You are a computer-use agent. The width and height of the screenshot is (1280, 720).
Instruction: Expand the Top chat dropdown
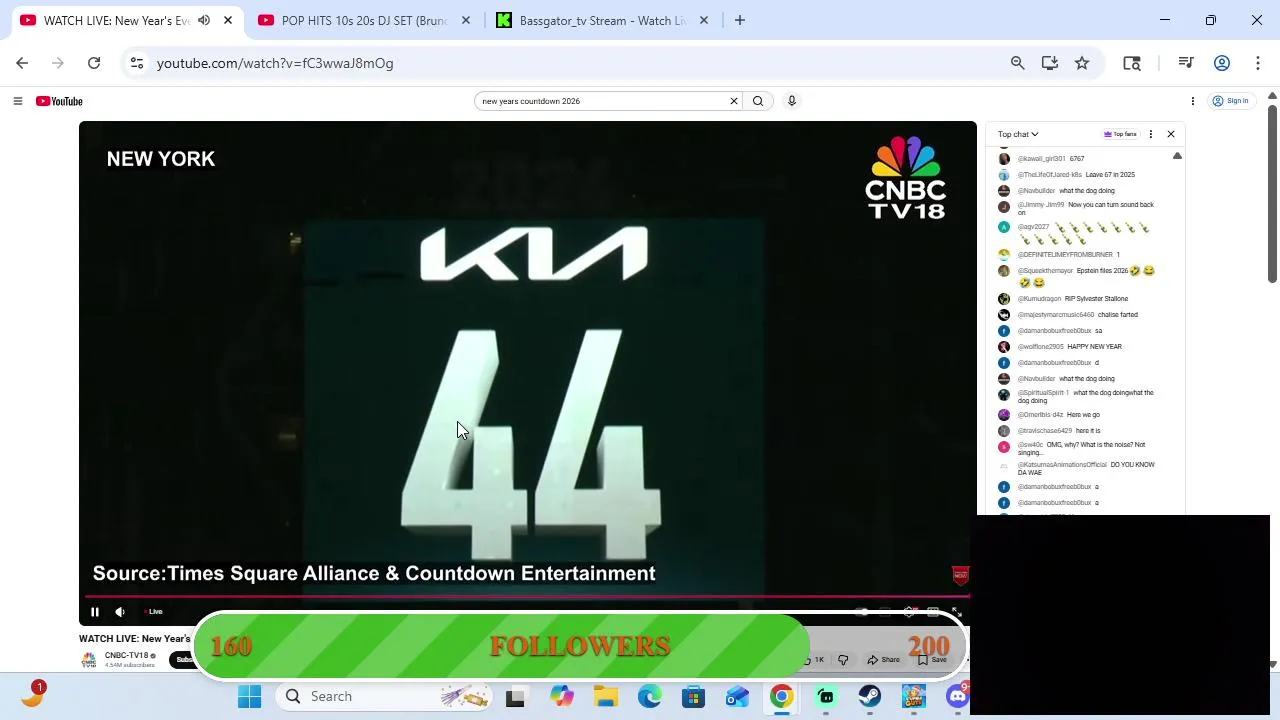click(1018, 134)
